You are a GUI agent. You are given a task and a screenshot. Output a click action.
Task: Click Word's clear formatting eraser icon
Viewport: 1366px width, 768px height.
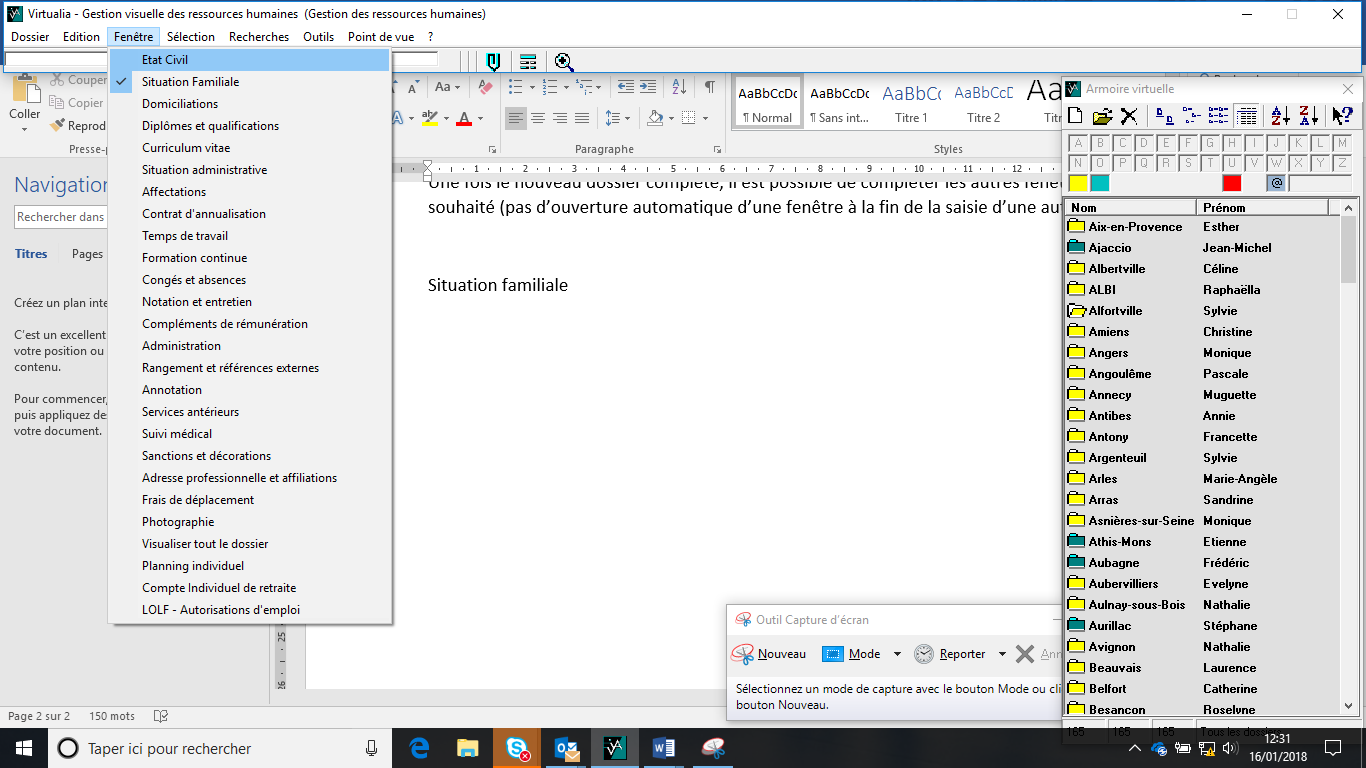point(486,87)
